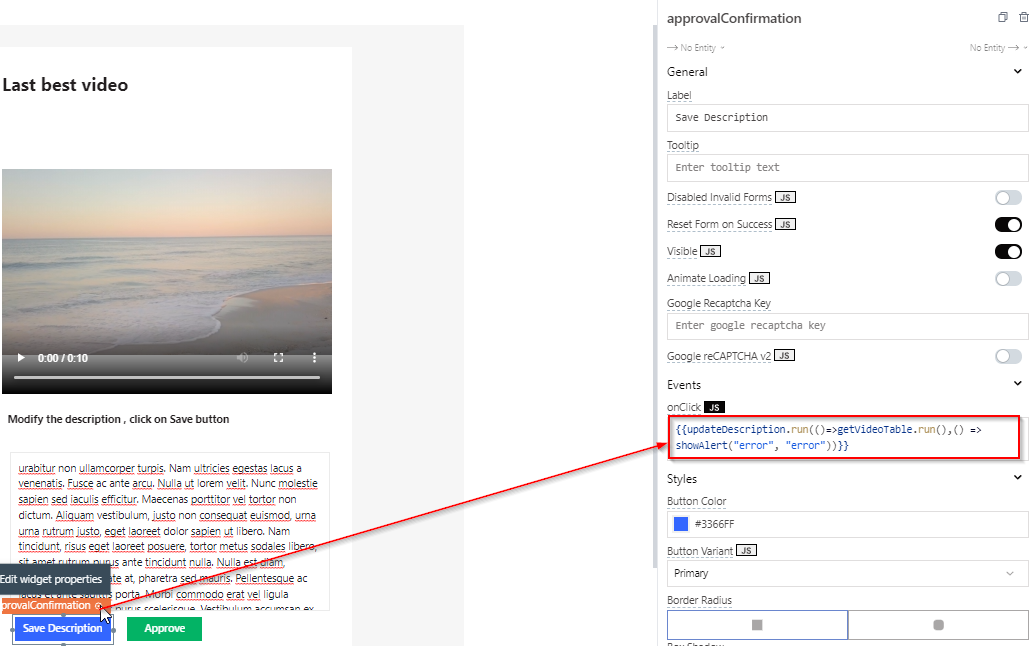Enable Animate Loading switch

tap(1008, 279)
